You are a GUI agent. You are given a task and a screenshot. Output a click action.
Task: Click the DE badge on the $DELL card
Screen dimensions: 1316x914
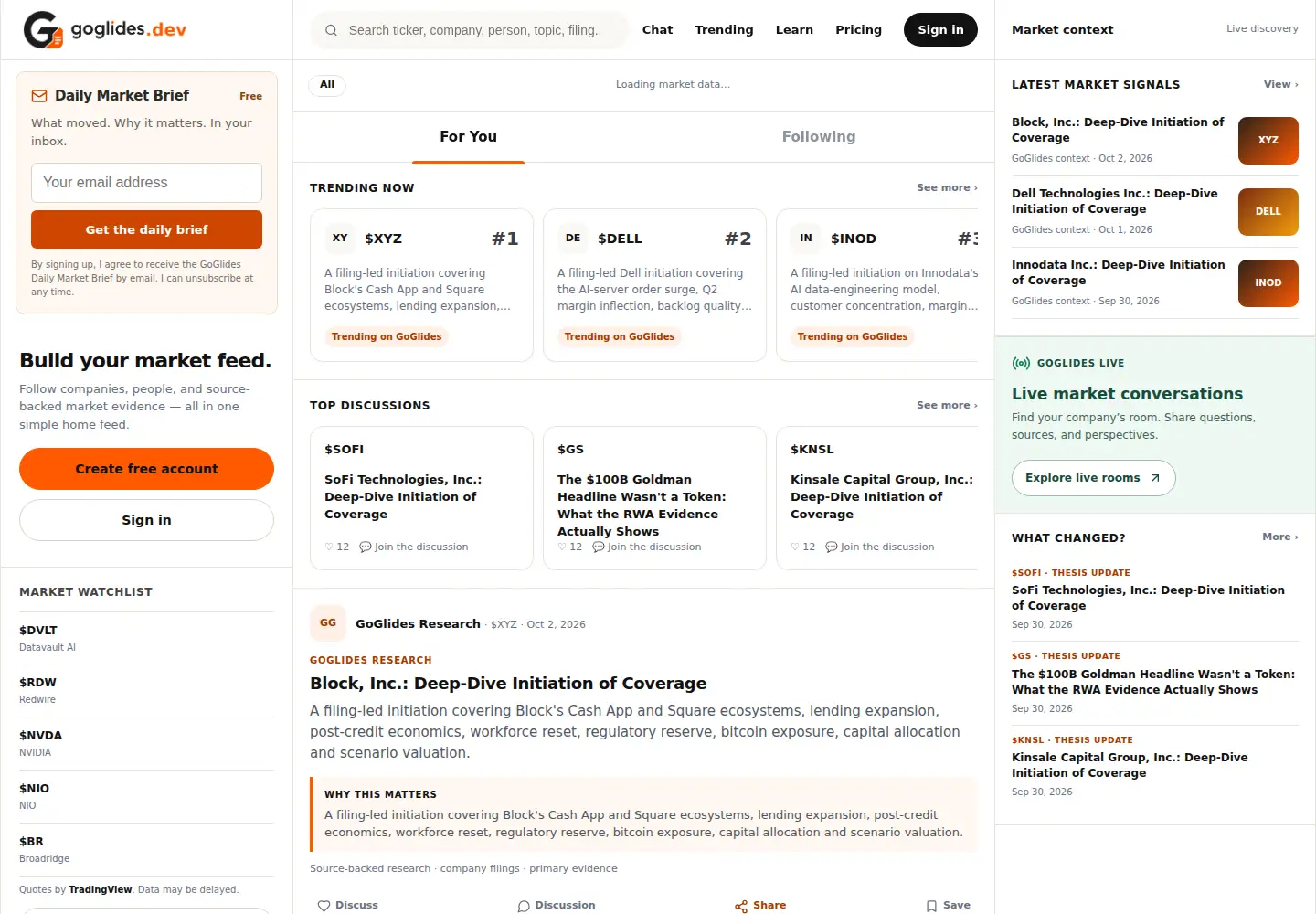coord(573,239)
